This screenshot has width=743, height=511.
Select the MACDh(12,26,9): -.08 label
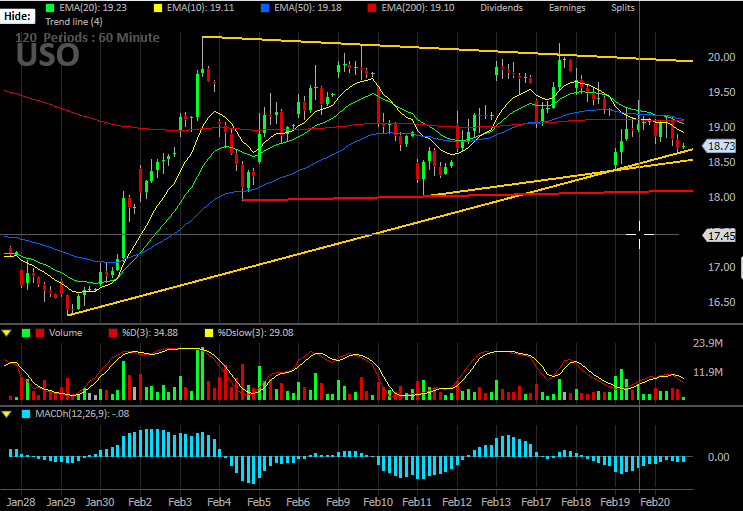coord(82,414)
